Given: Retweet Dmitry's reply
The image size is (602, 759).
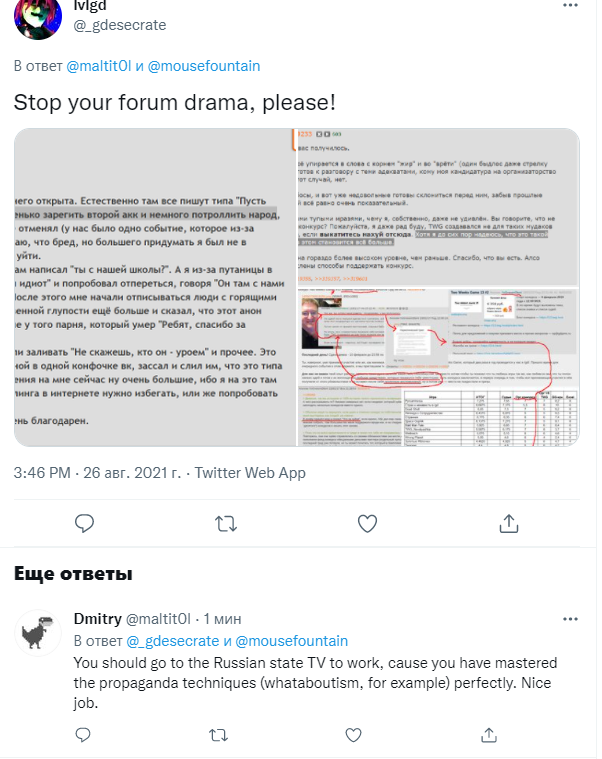Looking at the screenshot, I should click(x=218, y=735).
